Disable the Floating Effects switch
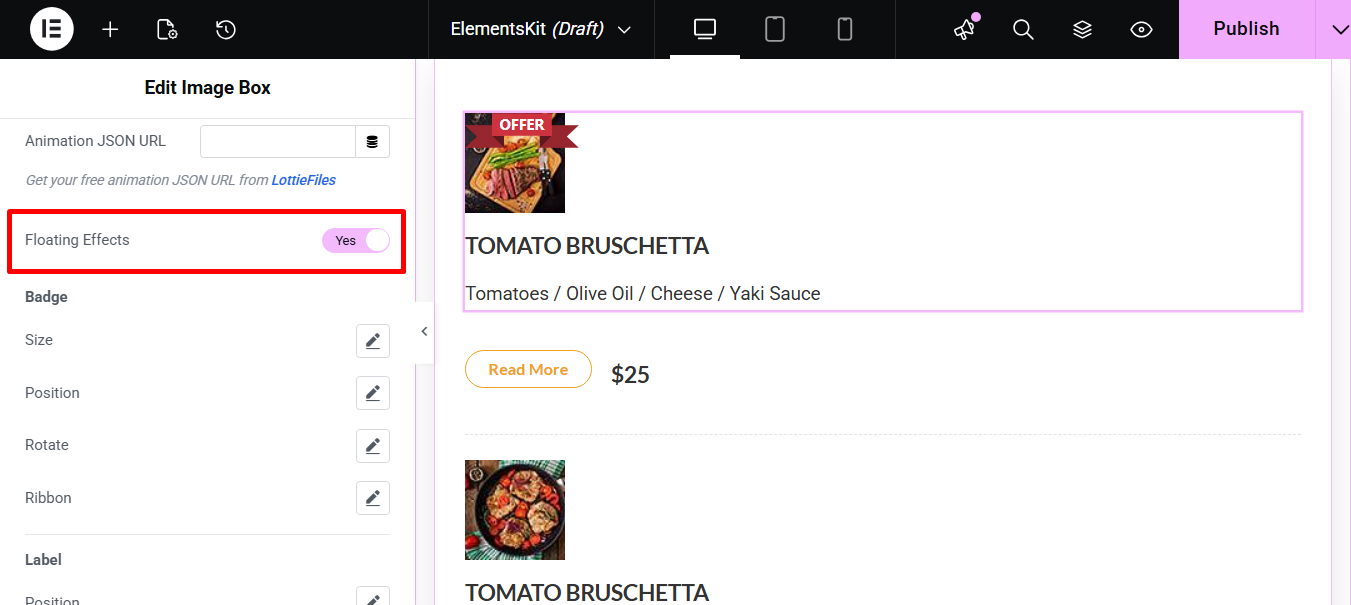This screenshot has height=605, width=1351. click(x=355, y=240)
